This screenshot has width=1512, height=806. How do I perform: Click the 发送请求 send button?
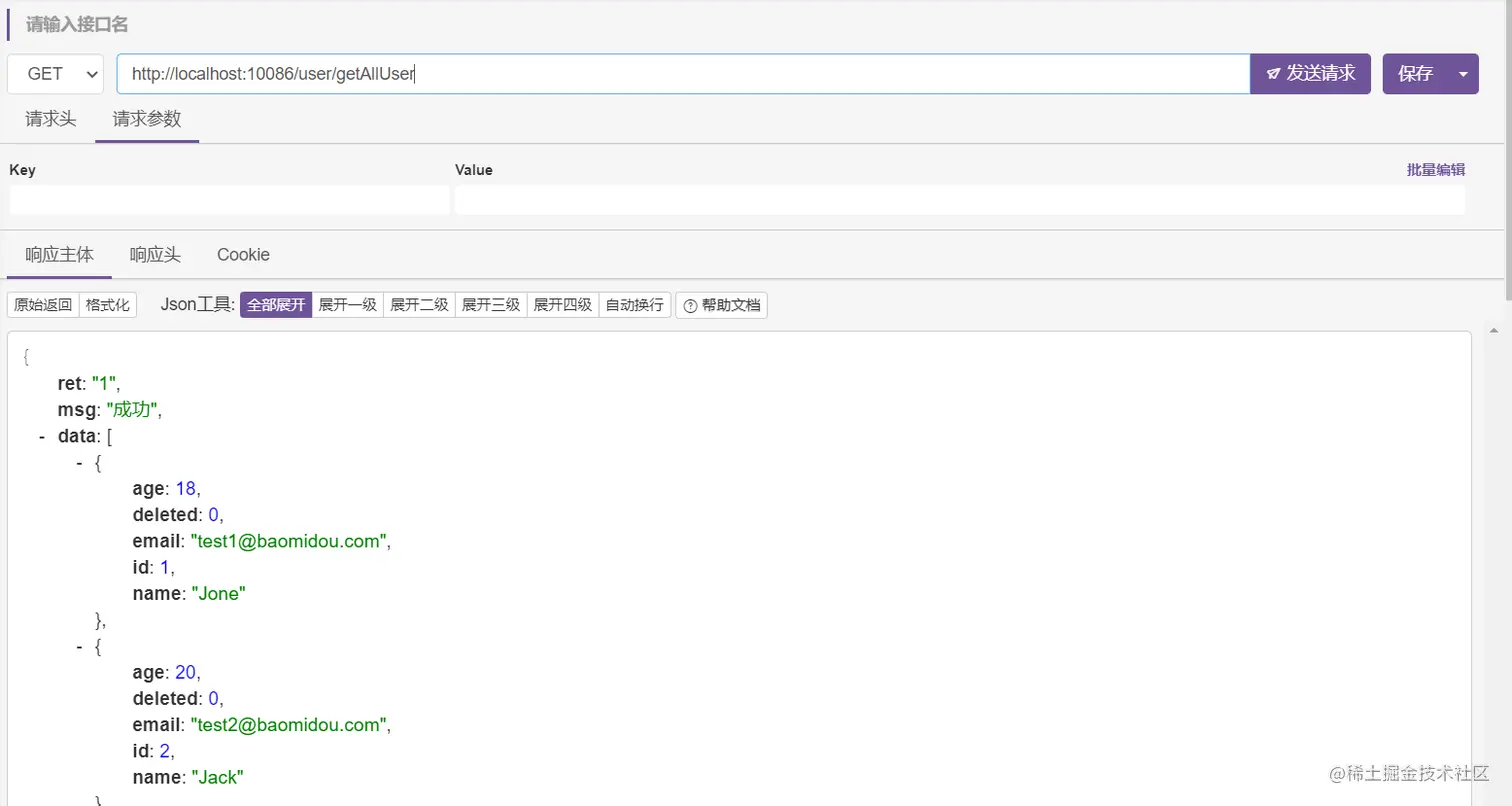coord(1311,74)
